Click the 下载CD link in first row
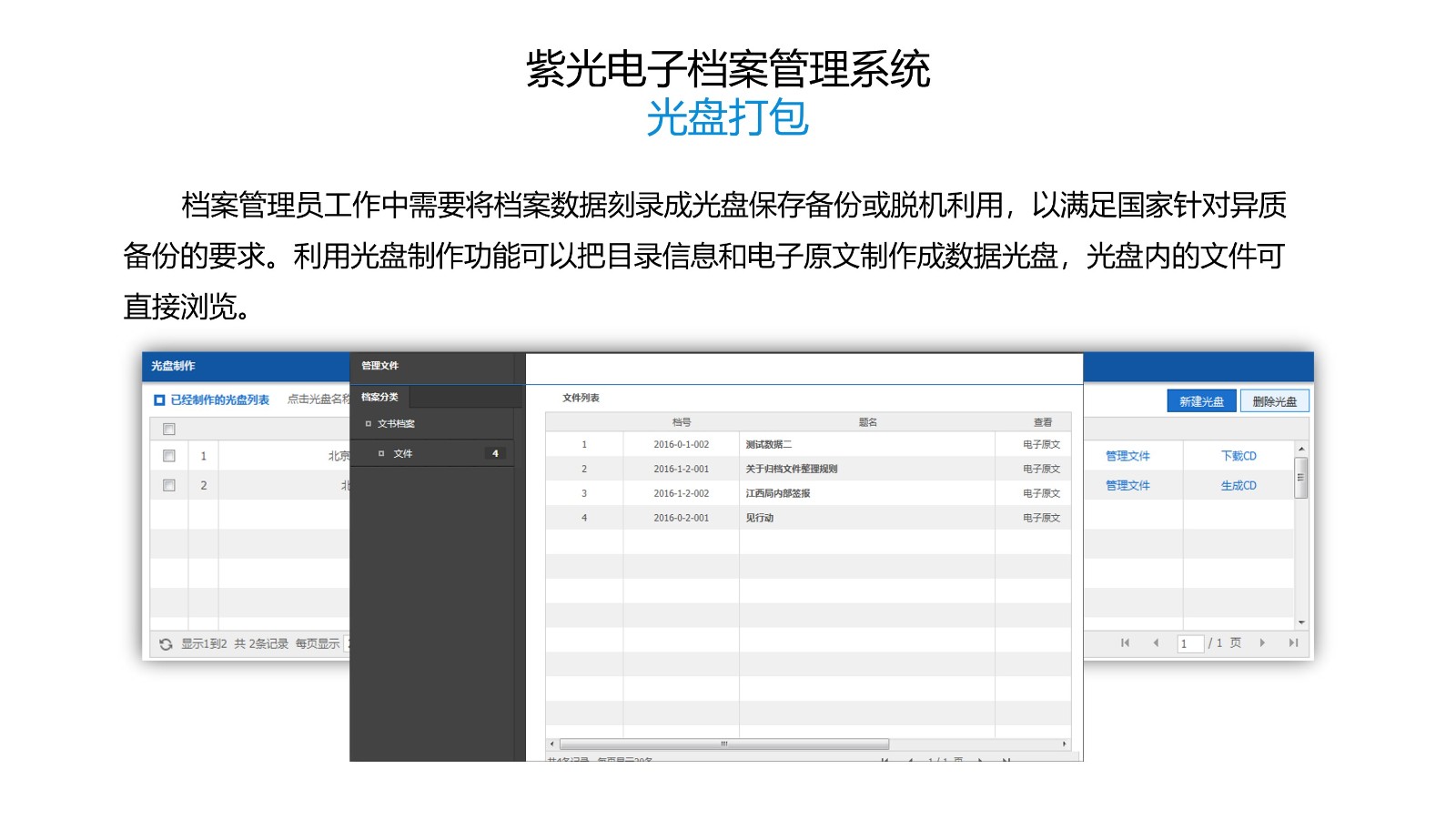The width and height of the screenshot is (1456, 819). pos(1239,456)
